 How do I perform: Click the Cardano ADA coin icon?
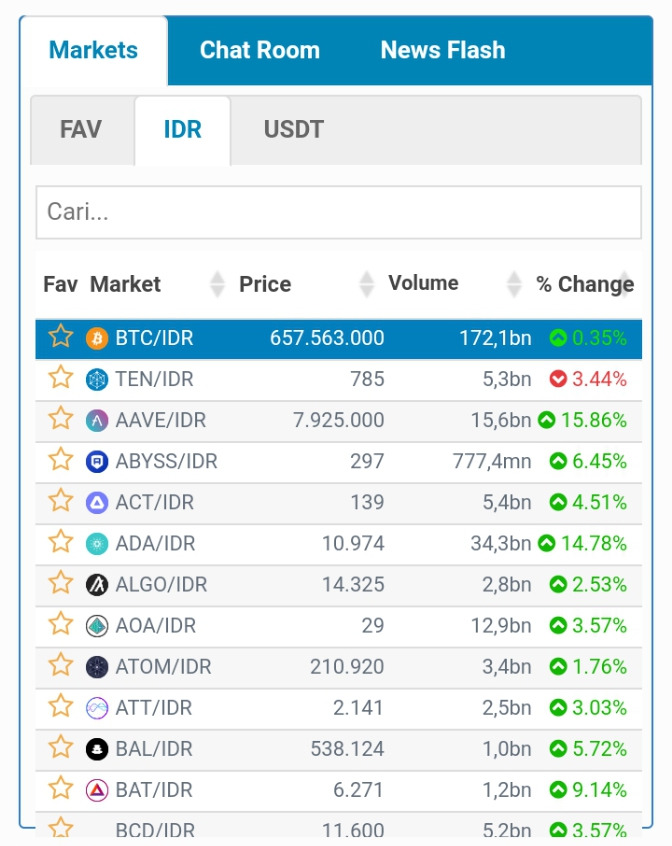(97, 544)
